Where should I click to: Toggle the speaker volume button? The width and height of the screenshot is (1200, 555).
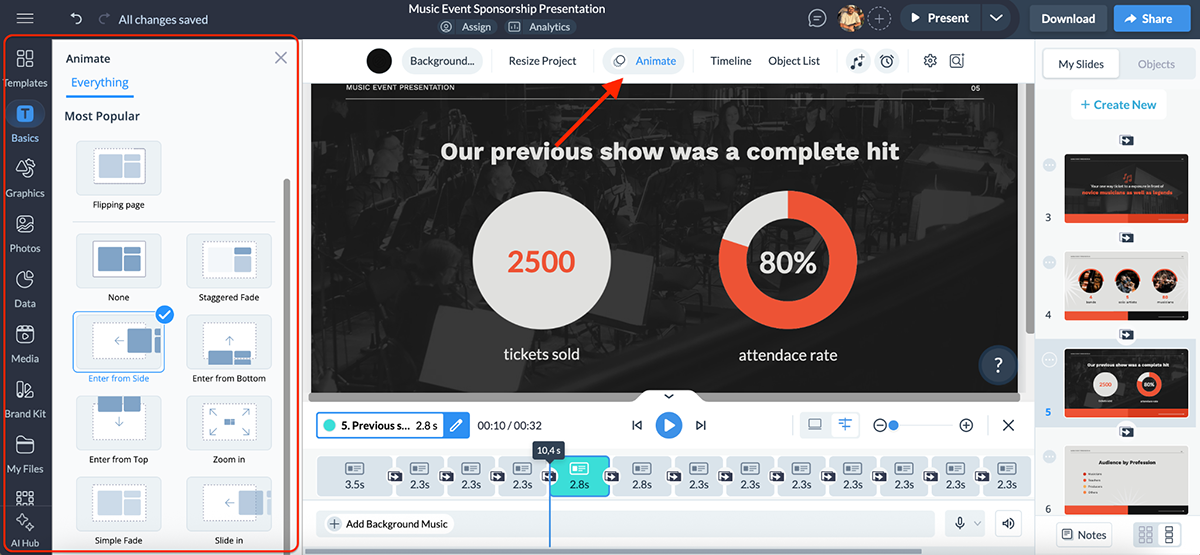[x=1008, y=524]
